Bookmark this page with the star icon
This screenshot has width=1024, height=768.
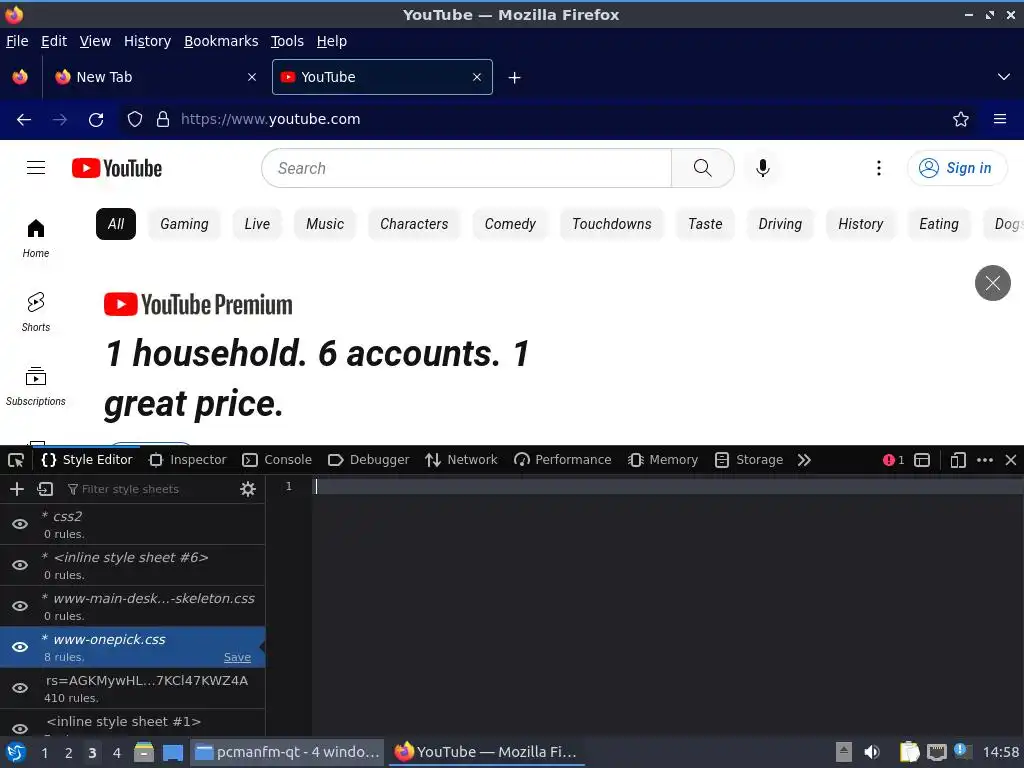[x=961, y=120]
